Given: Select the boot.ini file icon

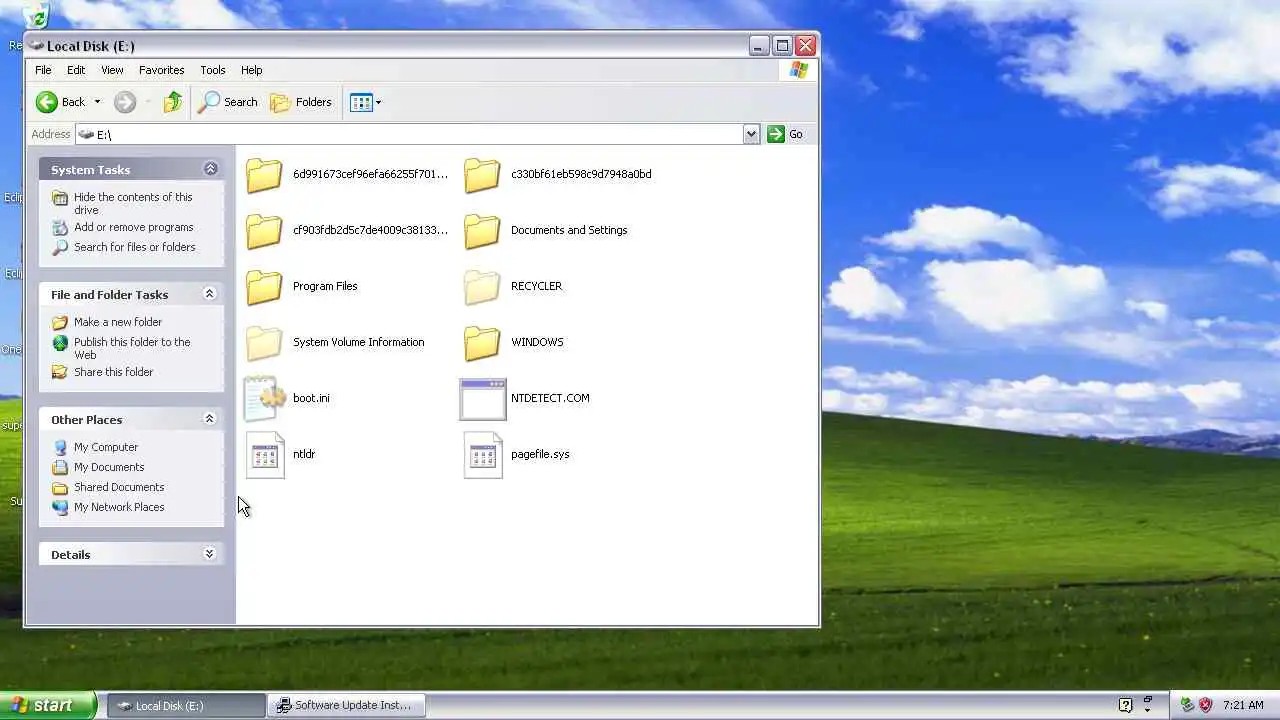Looking at the screenshot, I should [265, 398].
